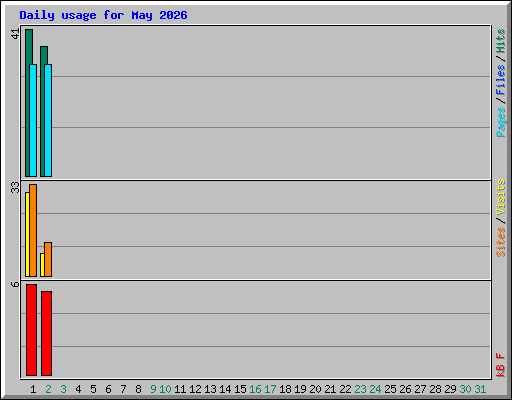Select the cyan Pages bar for day 1
The width and height of the screenshot is (512, 400).
(33, 120)
